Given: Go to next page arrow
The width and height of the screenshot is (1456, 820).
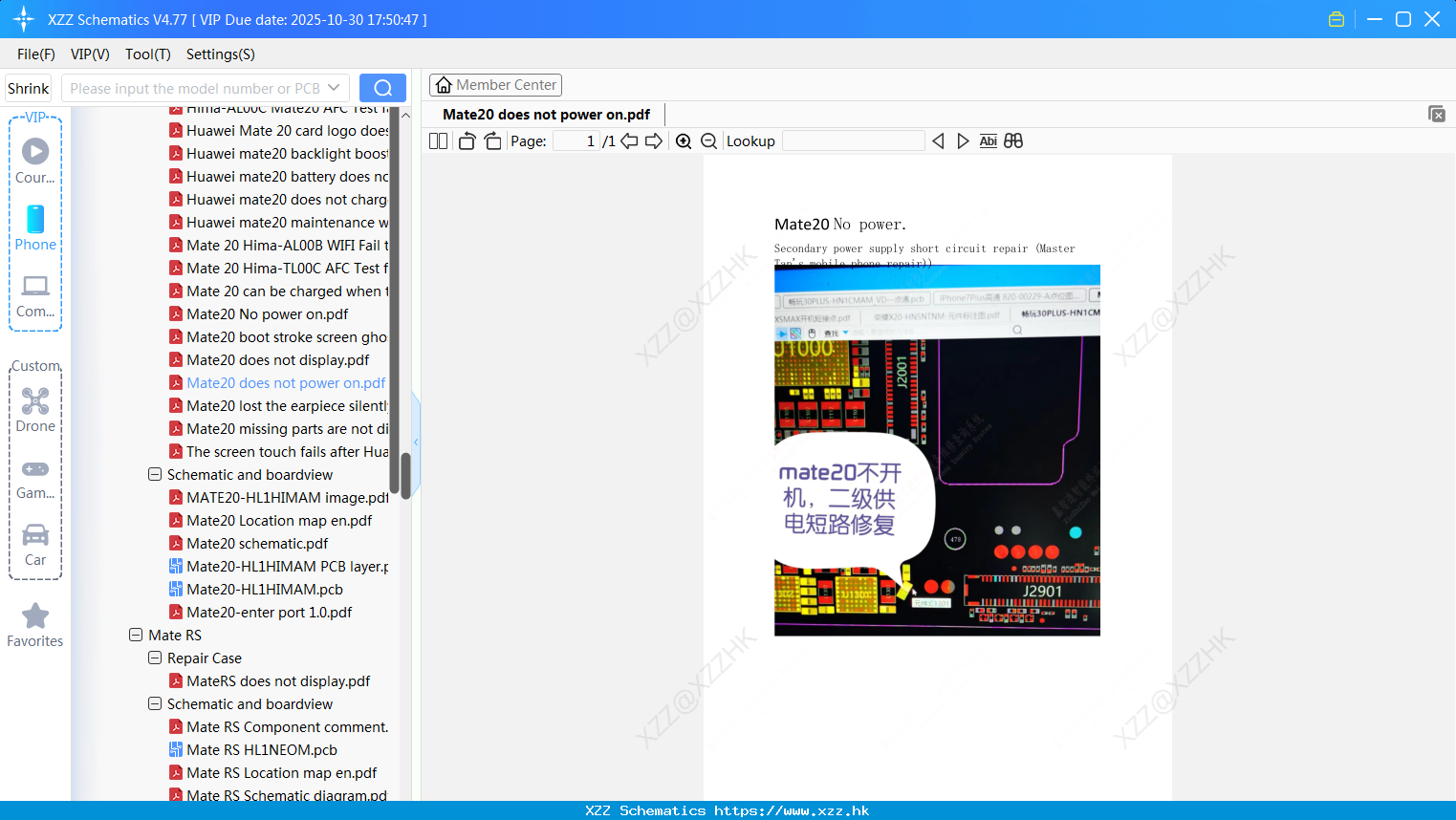Looking at the screenshot, I should pos(654,141).
